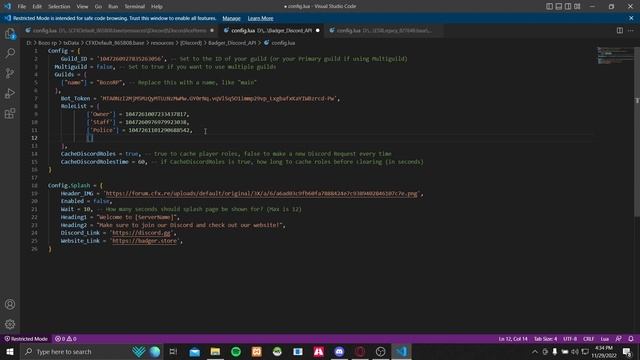Click the Learn More link
Image resolution: width=640 pixels, height=360 pixels.
260,18
